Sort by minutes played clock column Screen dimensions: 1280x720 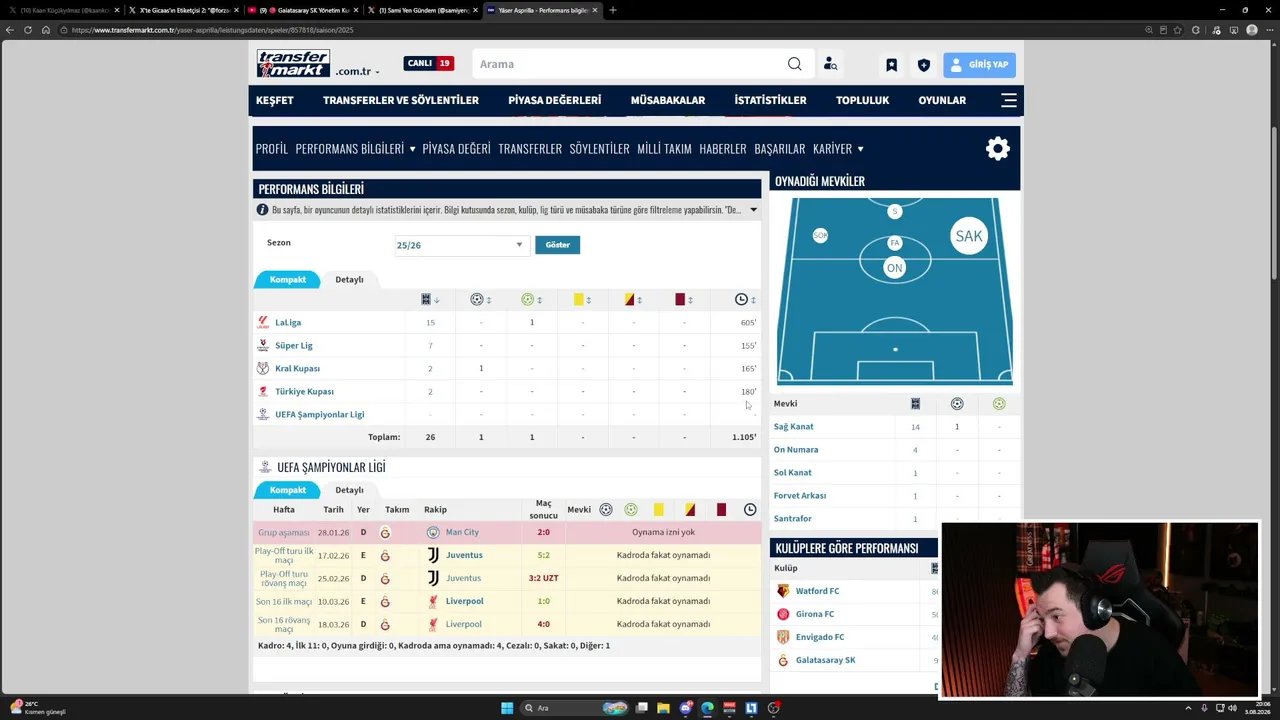745,300
